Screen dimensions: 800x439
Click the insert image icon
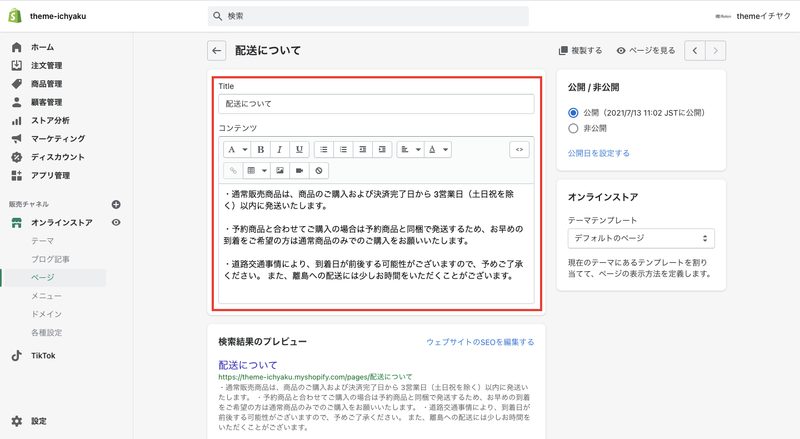(280, 170)
